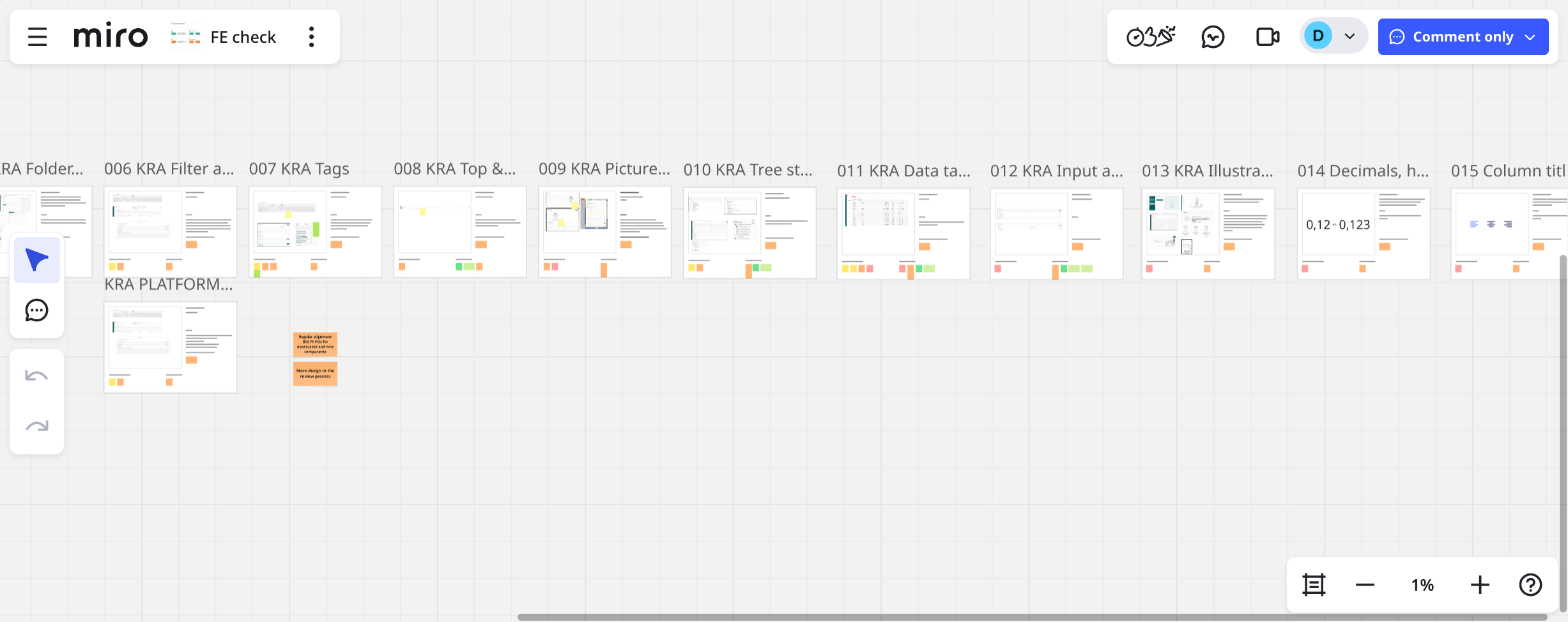The image size is (1568, 622).
Task: Zoom out with the minus button
Action: pyautogui.click(x=1365, y=585)
